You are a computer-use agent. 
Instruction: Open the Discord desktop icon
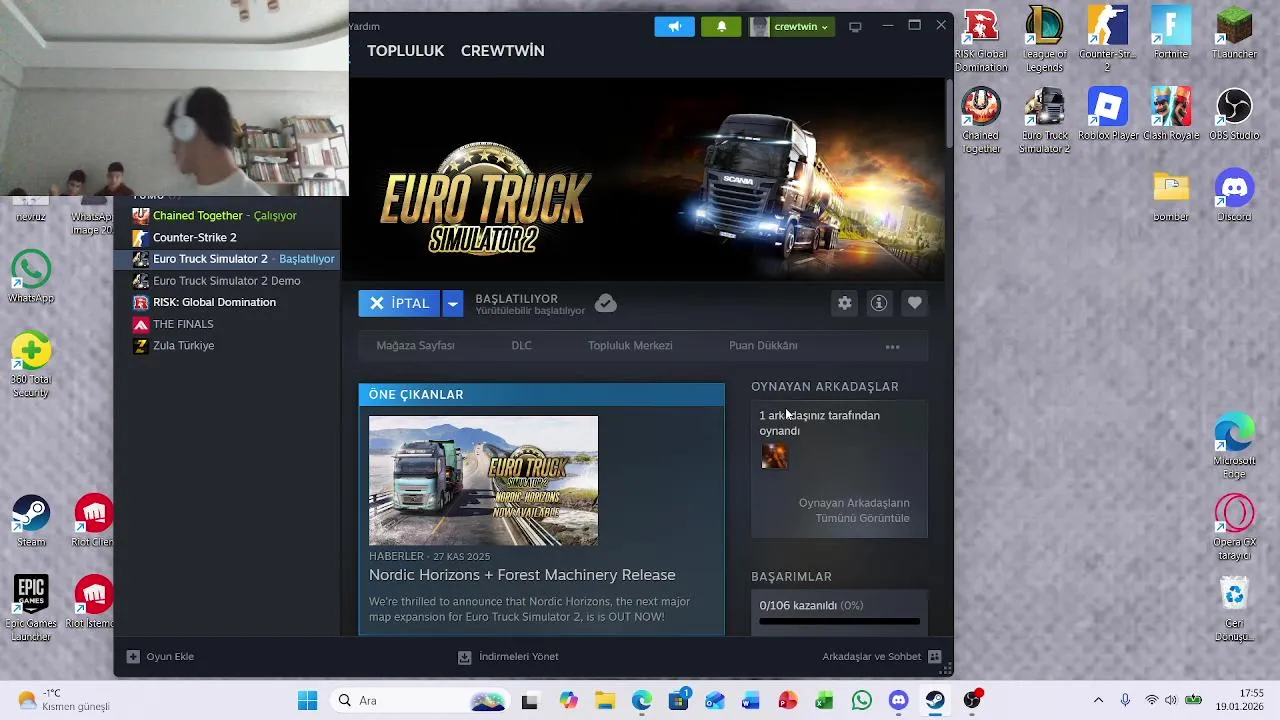click(1234, 197)
